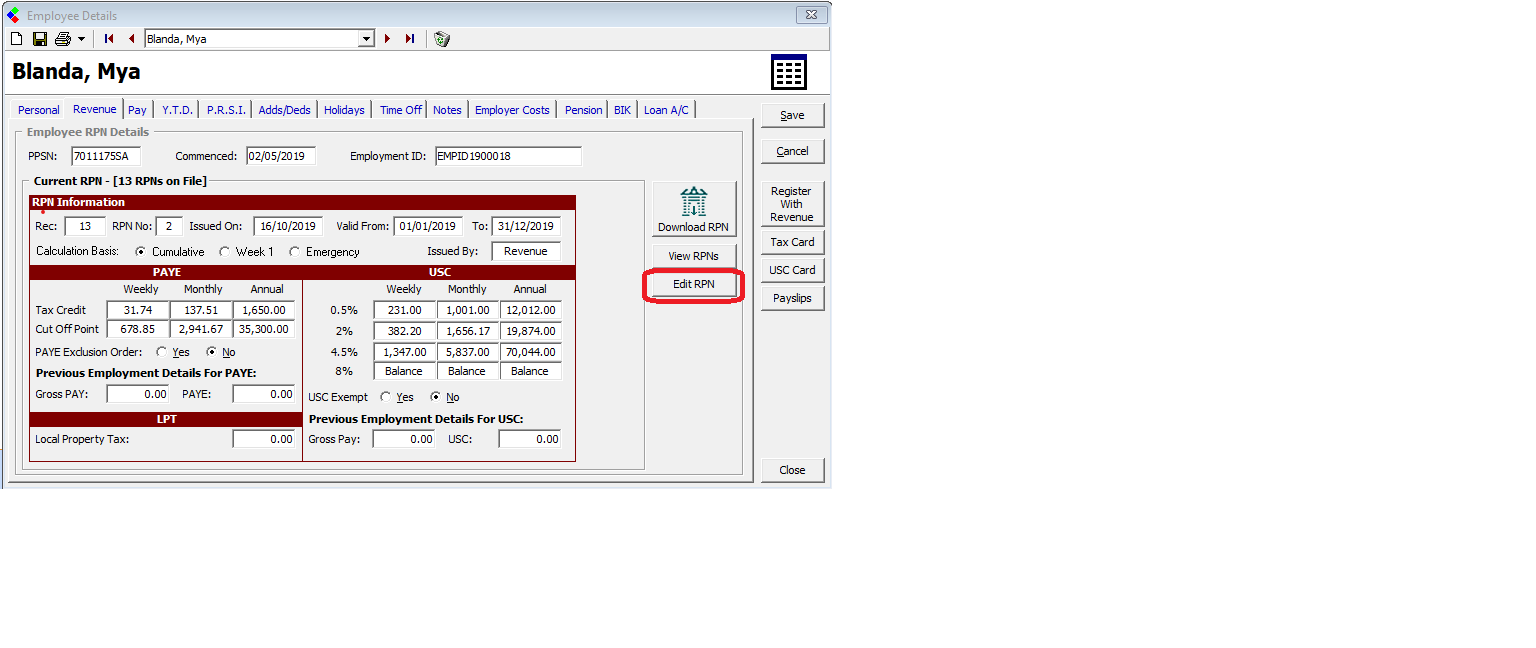1536x648 pixels.
Task: Click the floppy disk save icon
Action: [x=40, y=39]
